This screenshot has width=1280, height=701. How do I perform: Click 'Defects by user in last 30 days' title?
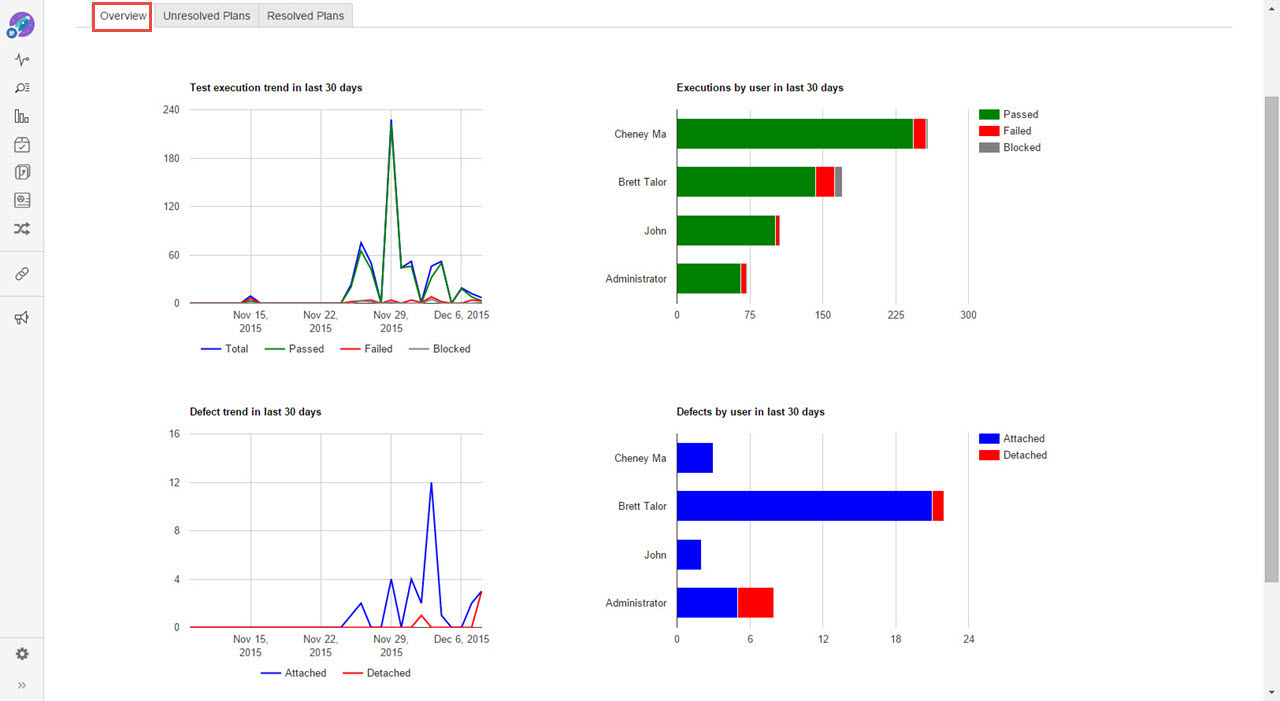[751, 412]
